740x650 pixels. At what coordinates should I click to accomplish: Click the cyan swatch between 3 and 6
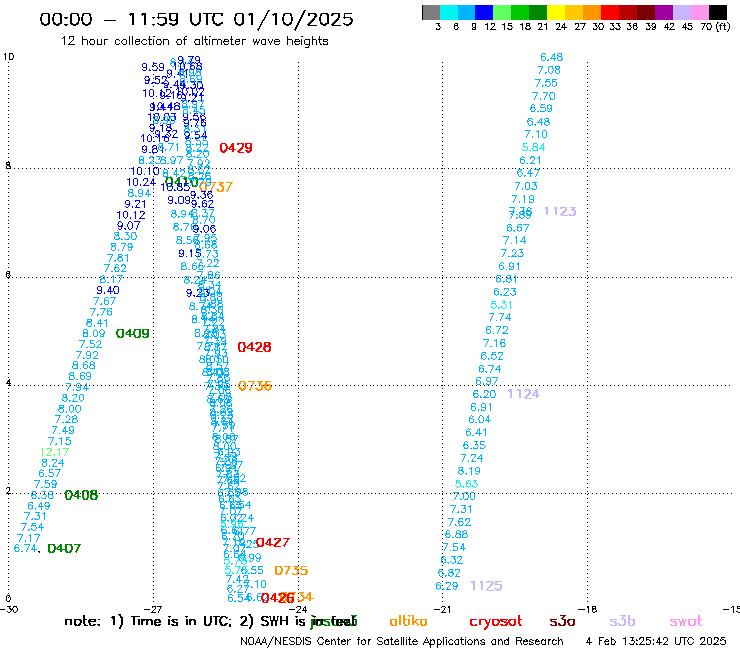coord(448,12)
